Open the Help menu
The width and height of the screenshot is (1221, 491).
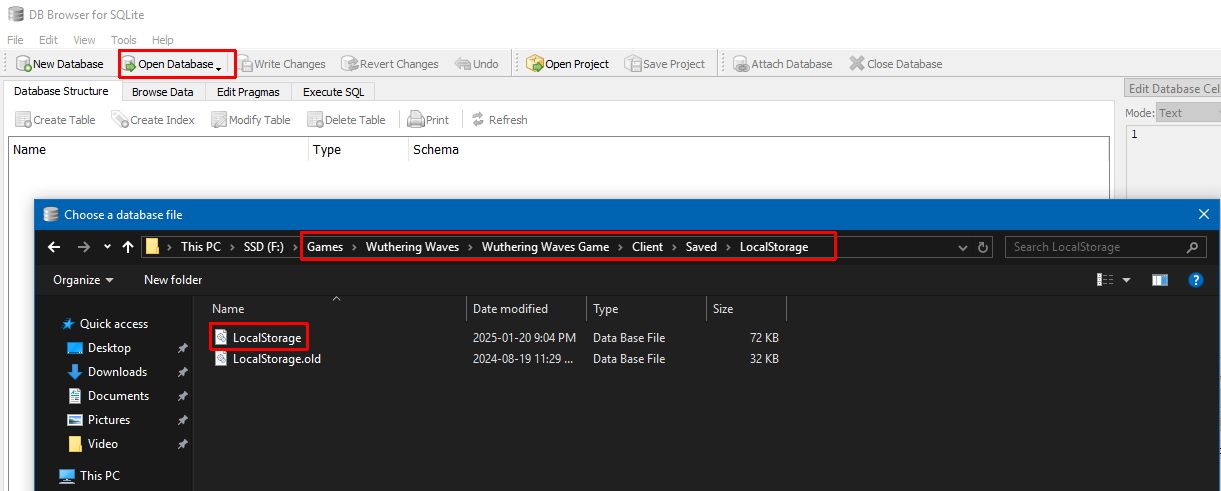click(162, 40)
